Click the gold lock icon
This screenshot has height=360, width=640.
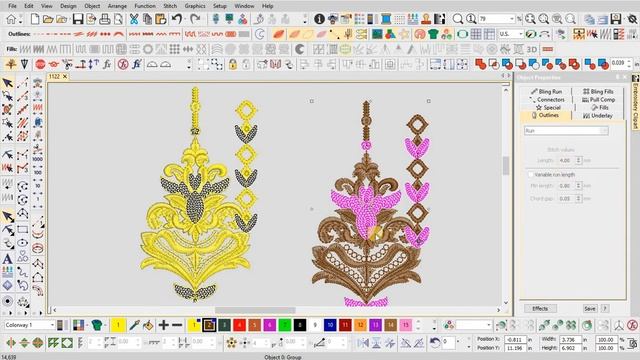click(233, 64)
